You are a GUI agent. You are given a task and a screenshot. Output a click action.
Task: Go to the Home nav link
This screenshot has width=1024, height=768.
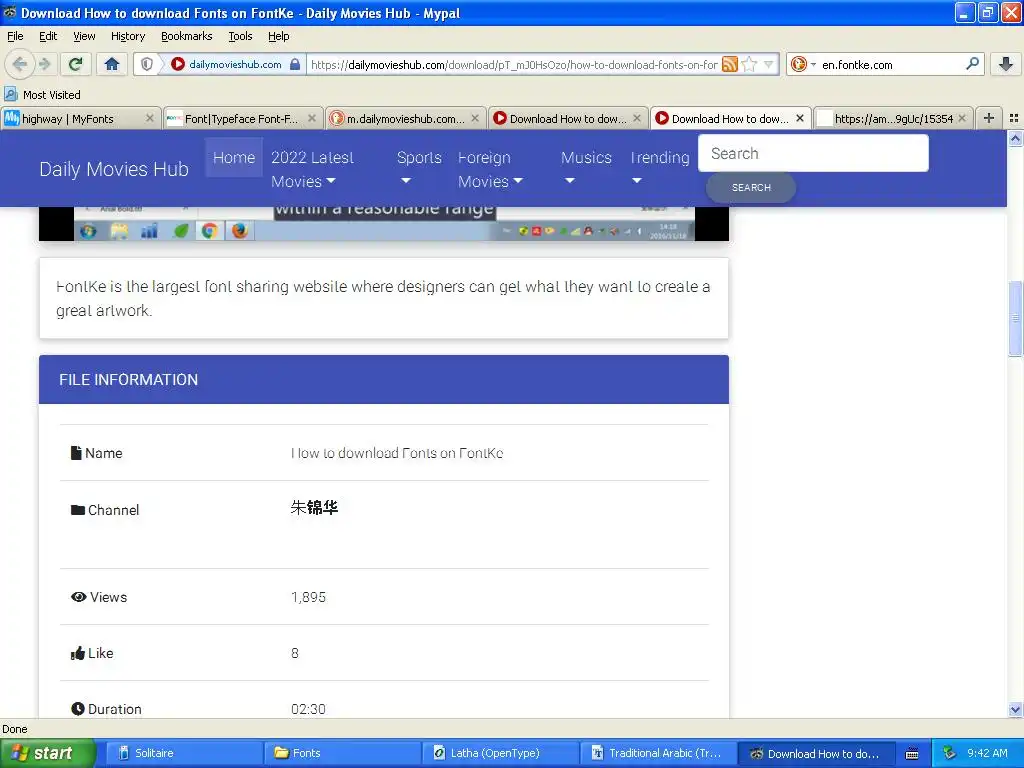point(234,157)
